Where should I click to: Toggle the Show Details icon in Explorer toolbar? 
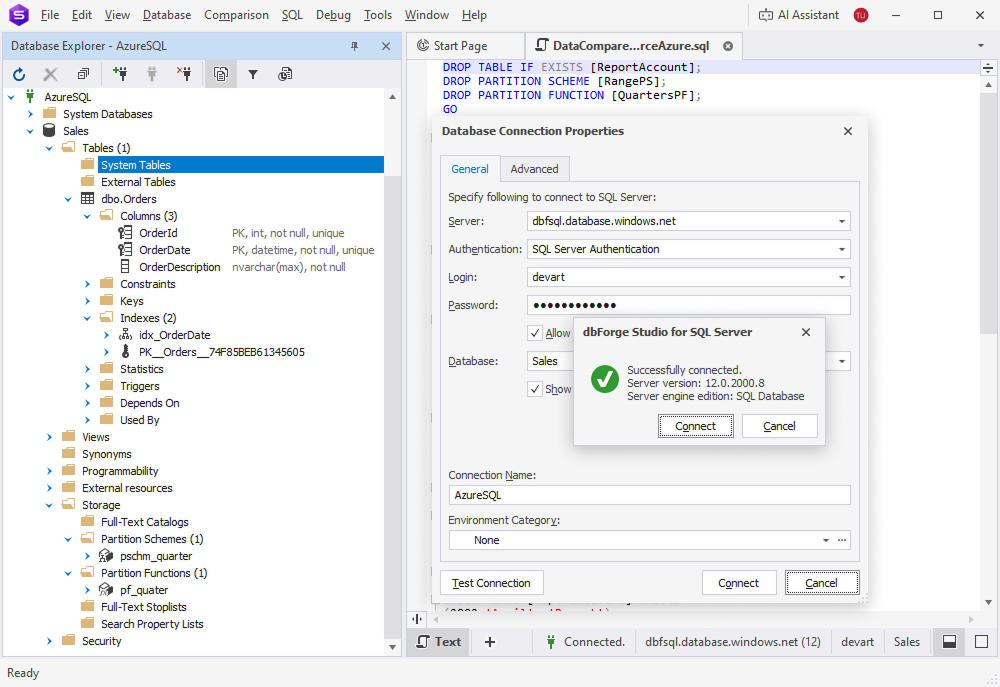coord(221,75)
